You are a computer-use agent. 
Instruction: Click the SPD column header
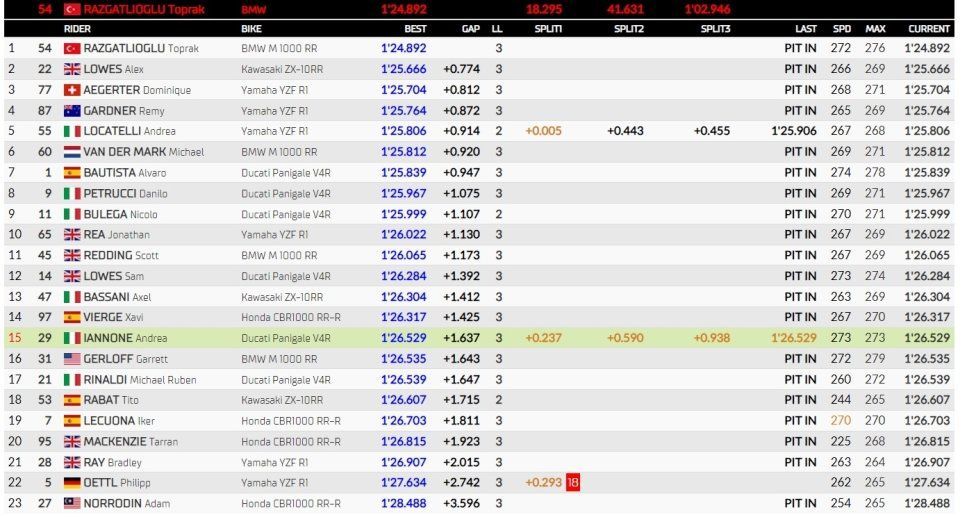pyautogui.click(x=842, y=29)
